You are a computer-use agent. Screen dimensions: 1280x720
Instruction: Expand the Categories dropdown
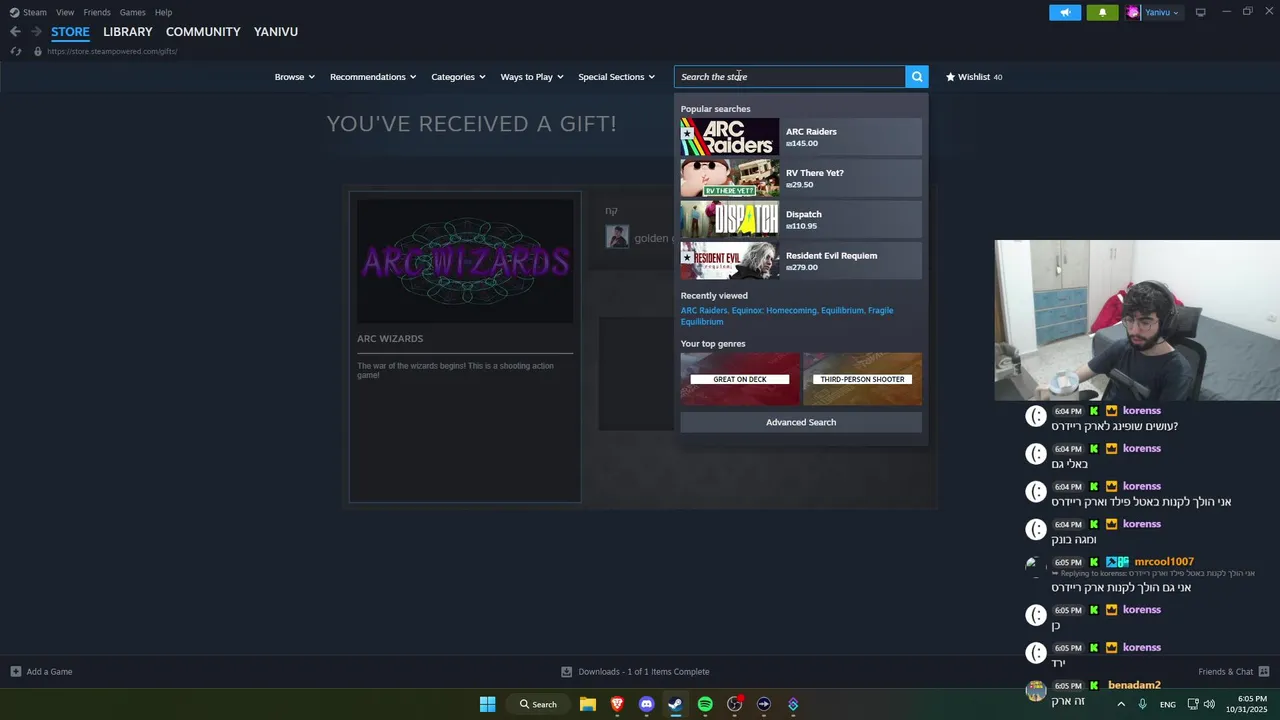458,77
